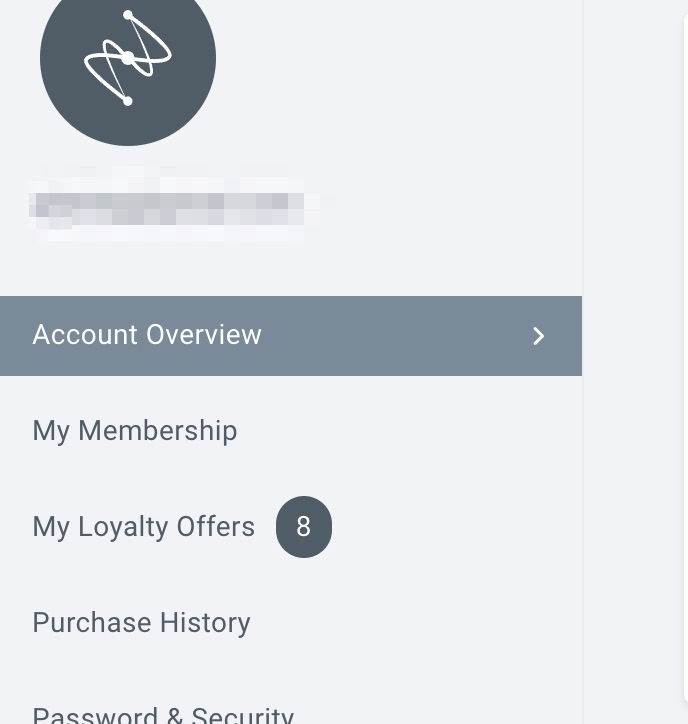Click the white squiggle logo in avatar
This screenshot has height=724, width=688.
click(x=128, y=58)
